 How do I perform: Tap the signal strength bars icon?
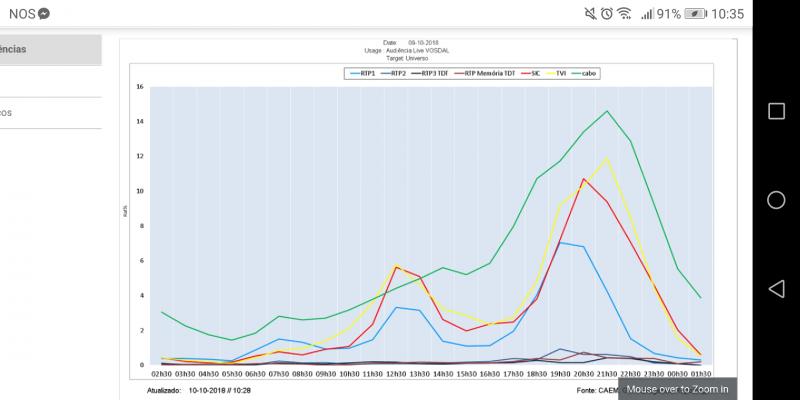[x=647, y=14]
